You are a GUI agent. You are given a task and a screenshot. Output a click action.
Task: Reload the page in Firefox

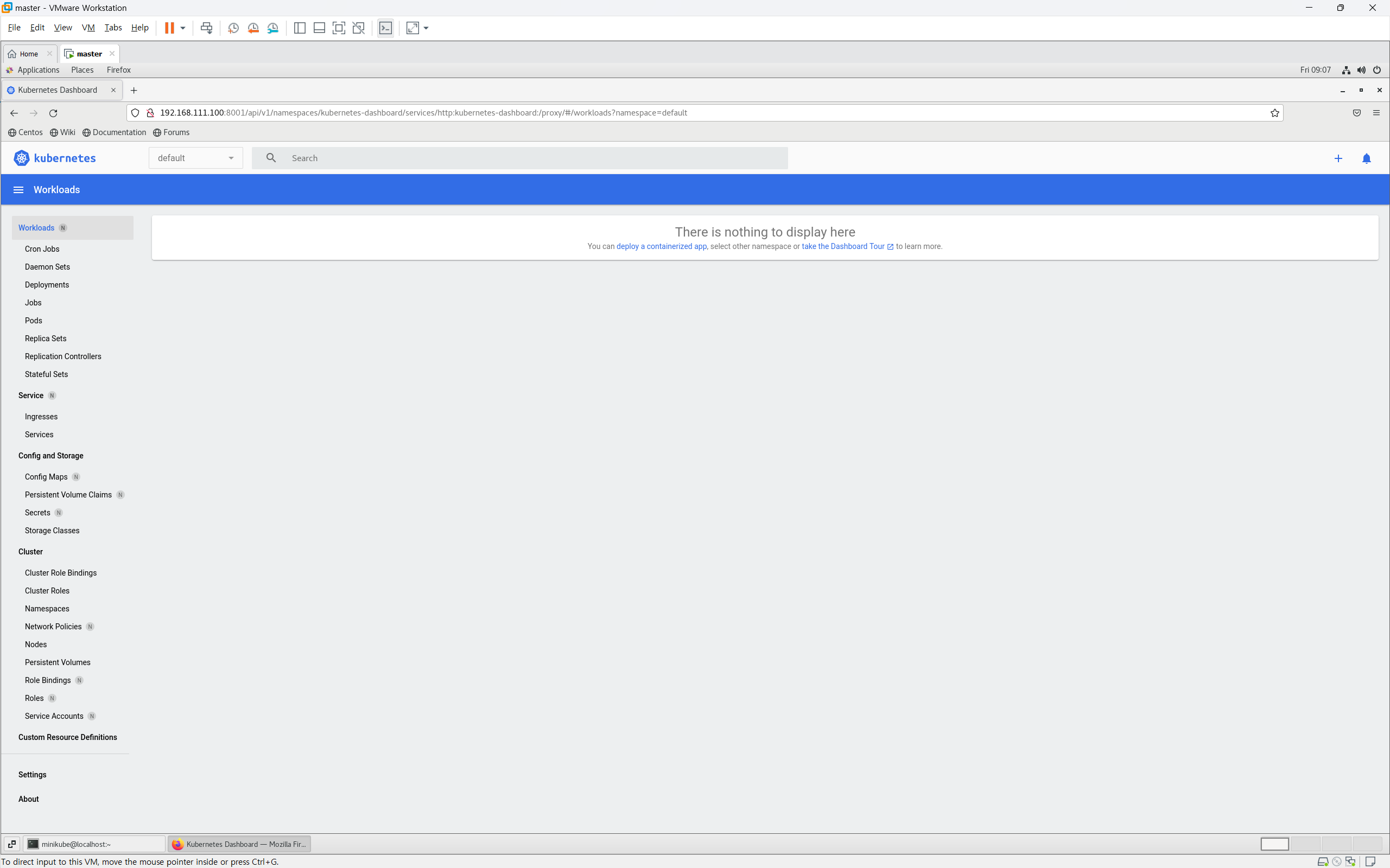53,113
